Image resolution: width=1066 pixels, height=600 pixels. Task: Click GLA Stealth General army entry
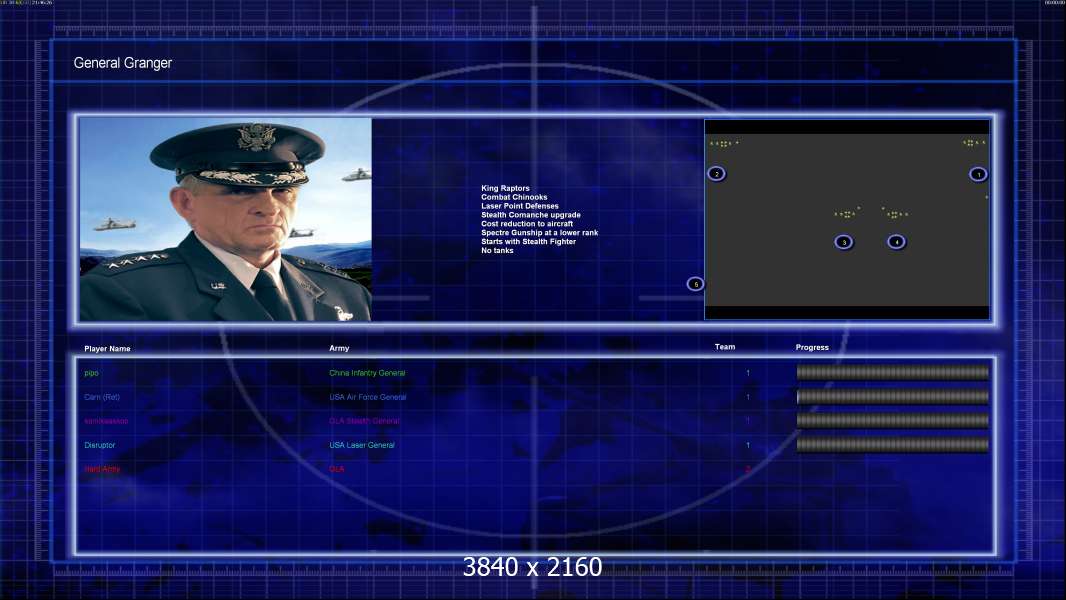click(364, 421)
